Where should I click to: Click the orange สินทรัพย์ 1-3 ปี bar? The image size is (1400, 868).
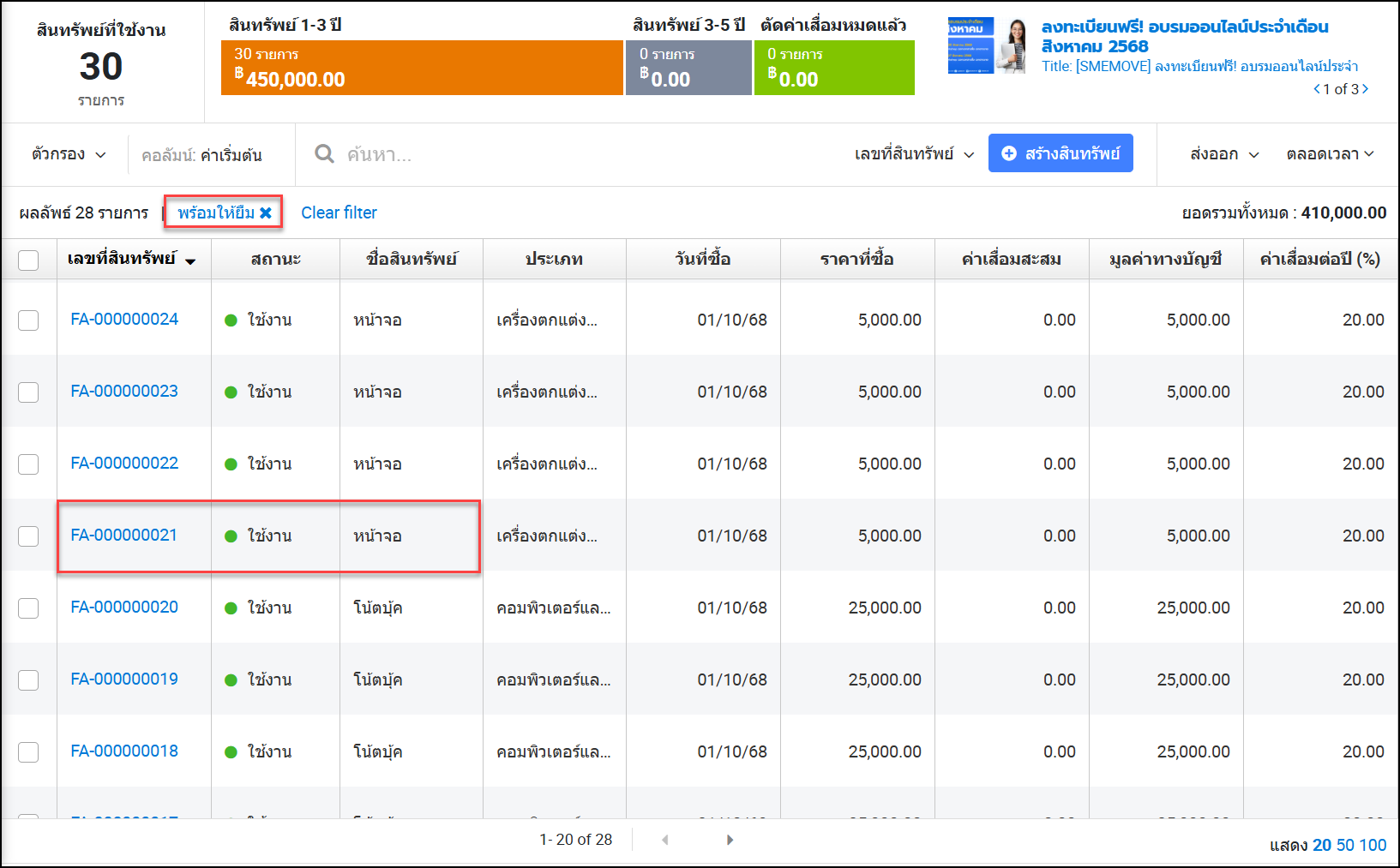422,68
